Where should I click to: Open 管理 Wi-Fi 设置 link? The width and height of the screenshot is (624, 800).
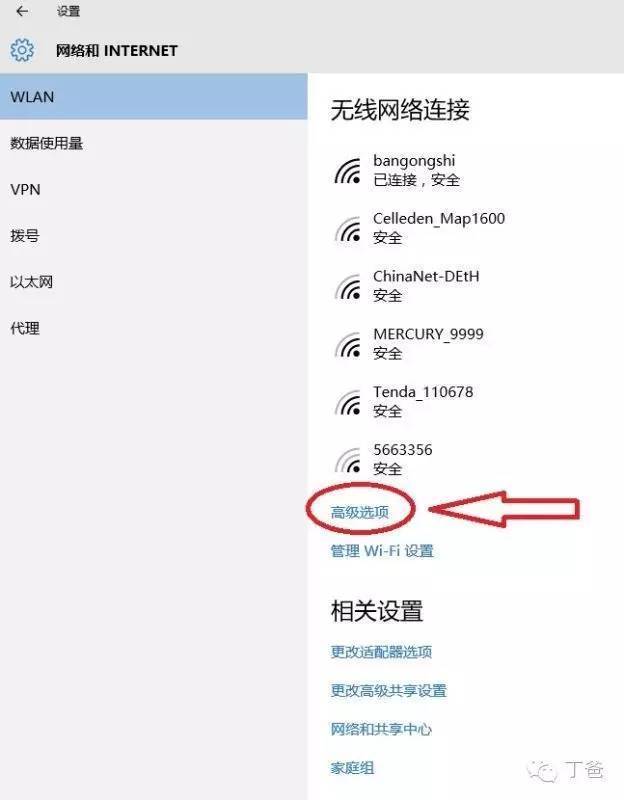tap(382, 551)
